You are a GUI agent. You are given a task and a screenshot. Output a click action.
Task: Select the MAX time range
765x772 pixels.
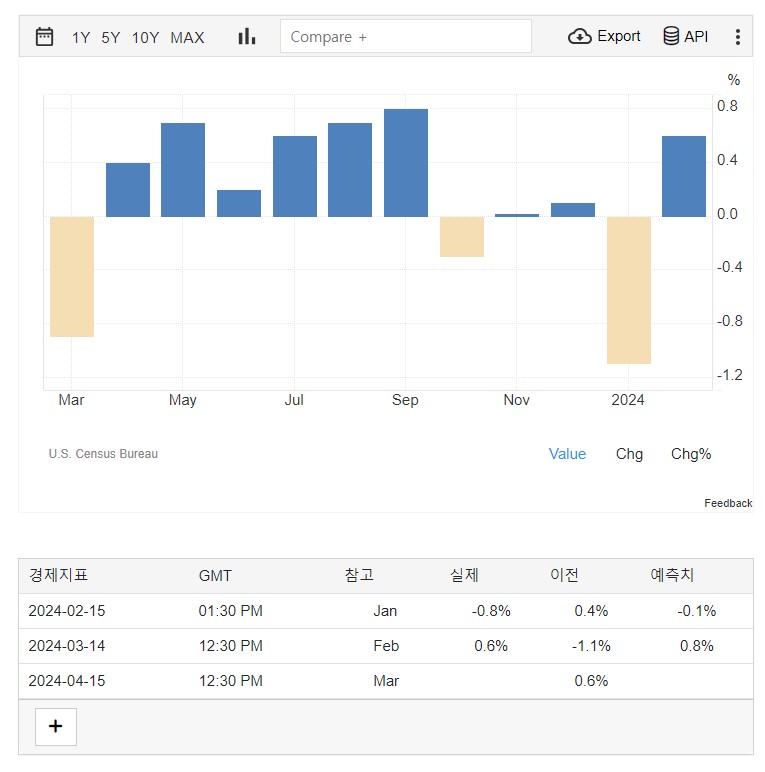tap(187, 37)
